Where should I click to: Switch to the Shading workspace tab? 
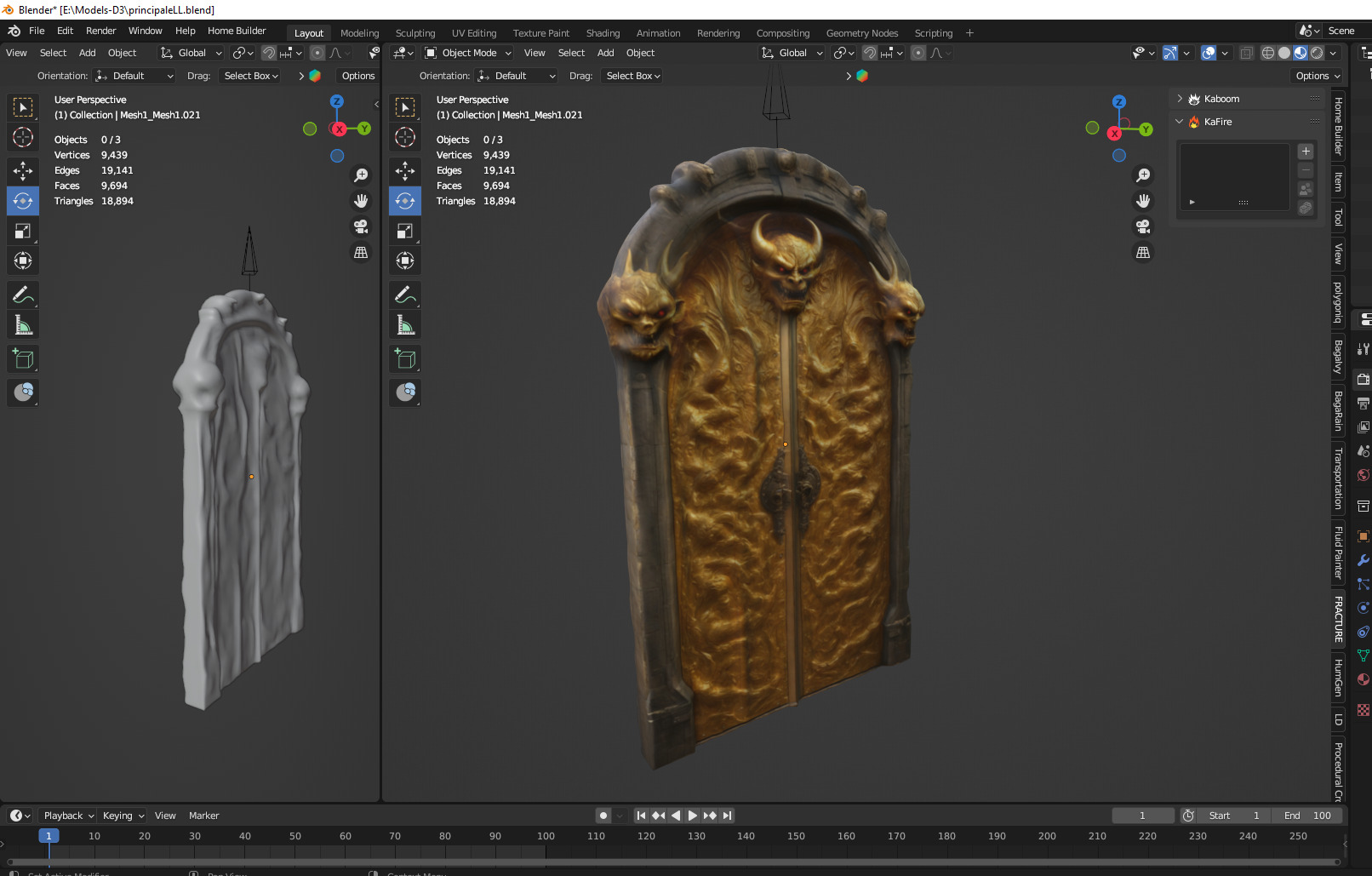click(603, 33)
